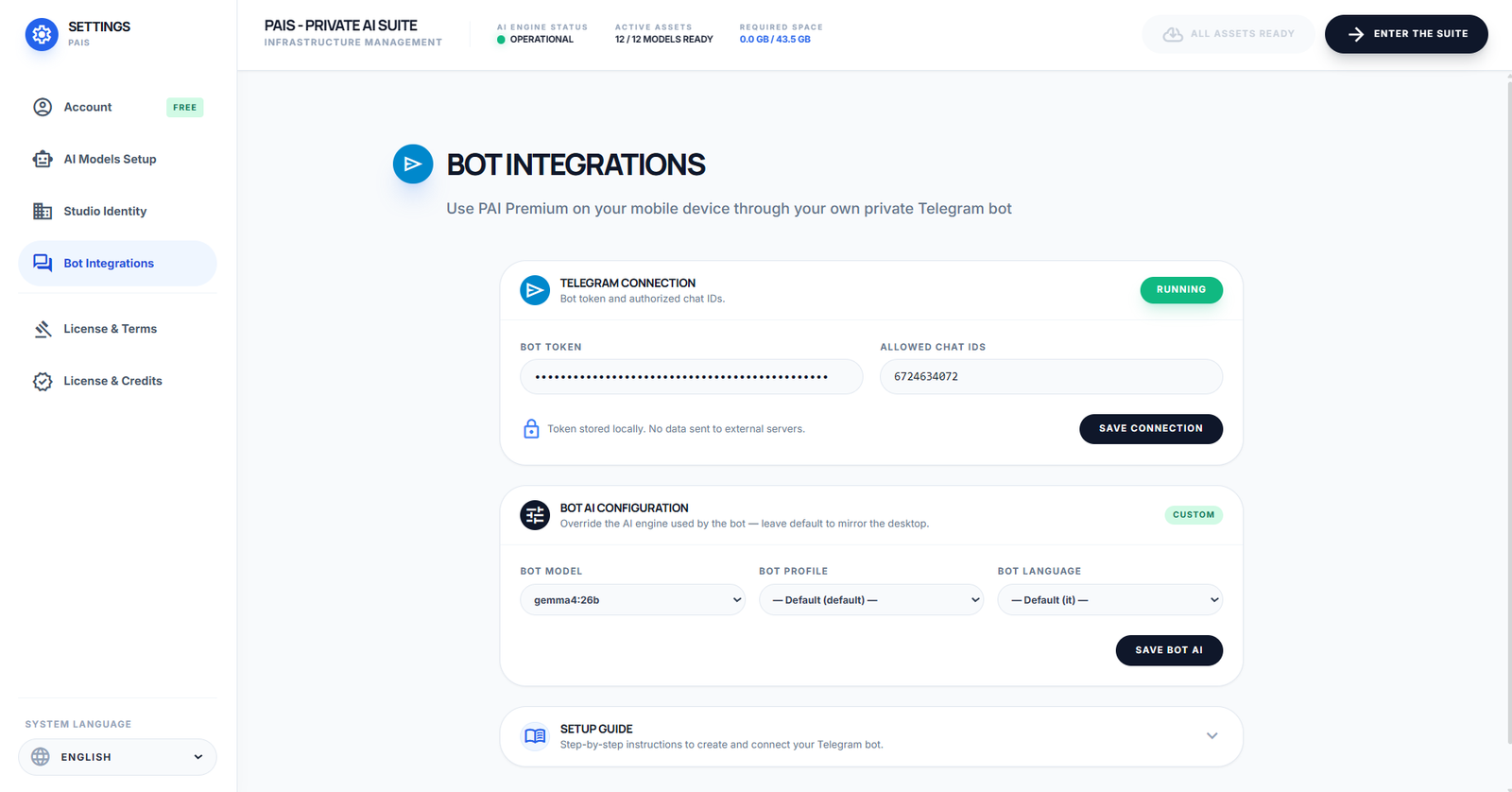Image resolution: width=1512 pixels, height=792 pixels.
Task: Click the Bot AI Configuration sliders icon
Action: [x=535, y=515]
